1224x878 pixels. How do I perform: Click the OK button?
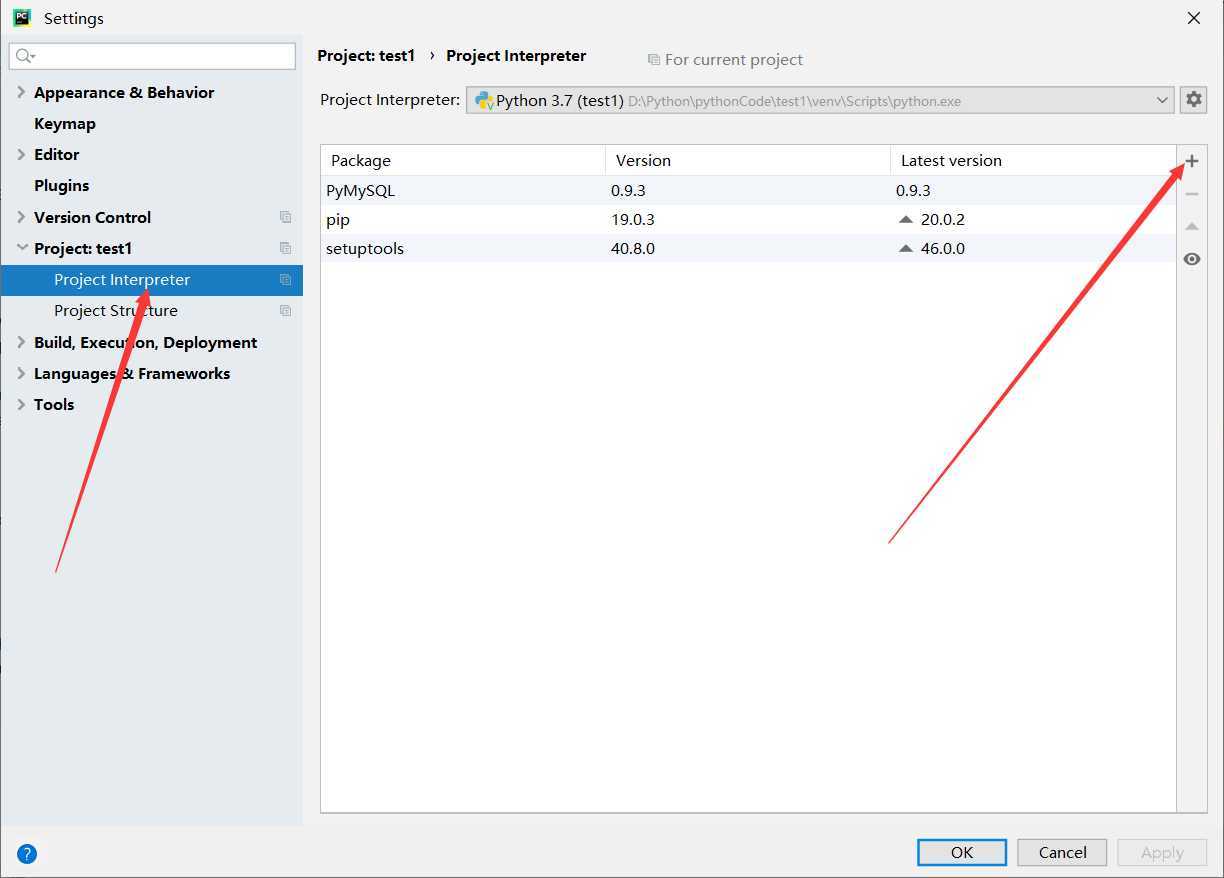[x=962, y=852]
